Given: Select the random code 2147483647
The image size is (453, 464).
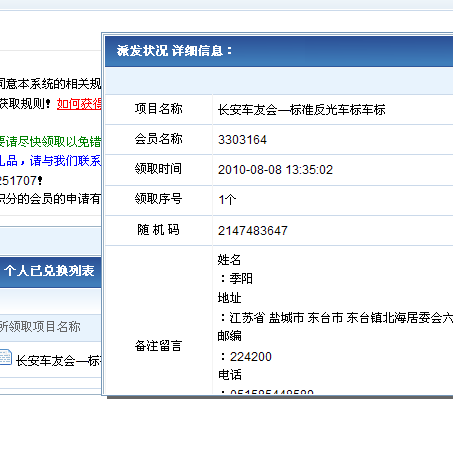Looking at the screenshot, I should 253,231.
